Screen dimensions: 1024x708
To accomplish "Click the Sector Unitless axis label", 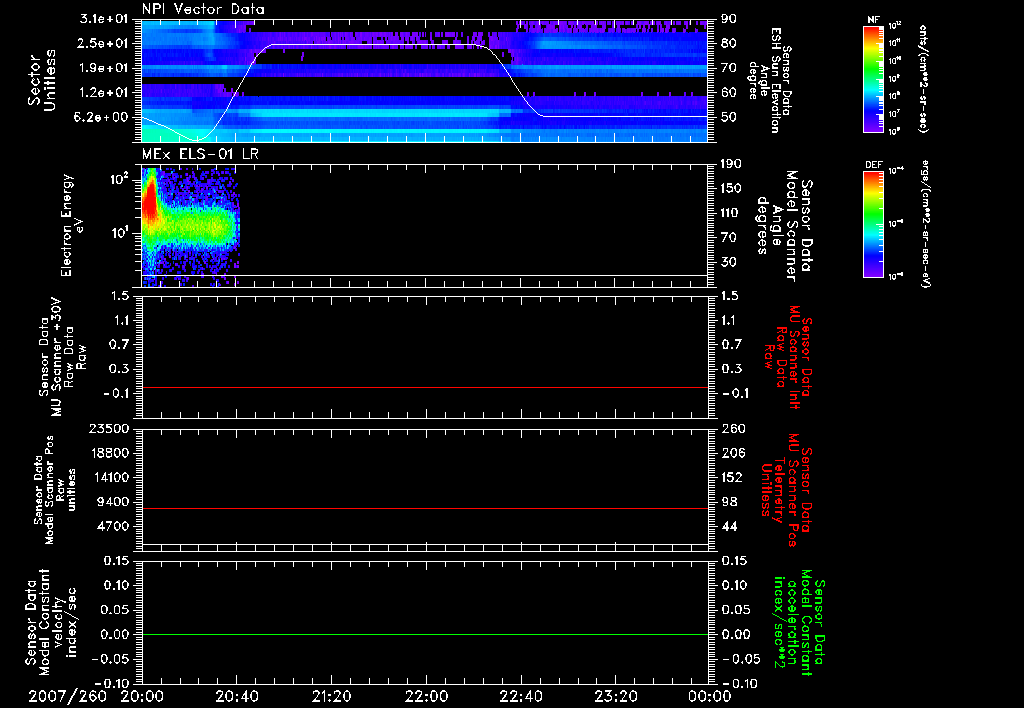I will [x=42, y=80].
